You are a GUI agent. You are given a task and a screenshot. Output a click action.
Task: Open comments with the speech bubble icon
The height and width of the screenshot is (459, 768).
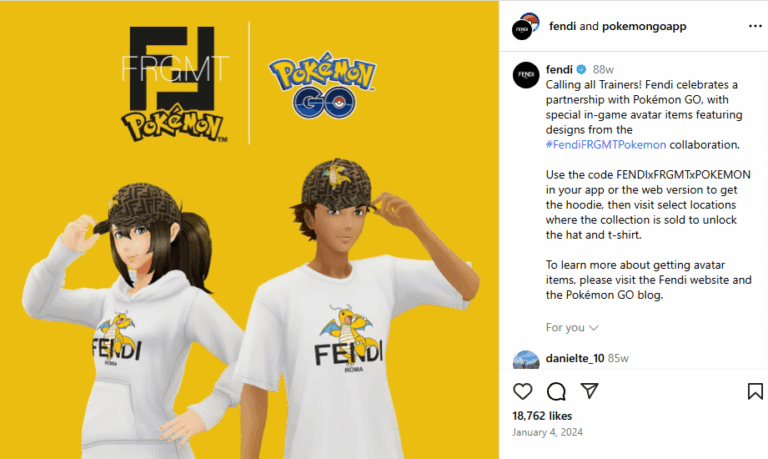pyautogui.click(x=556, y=391)
